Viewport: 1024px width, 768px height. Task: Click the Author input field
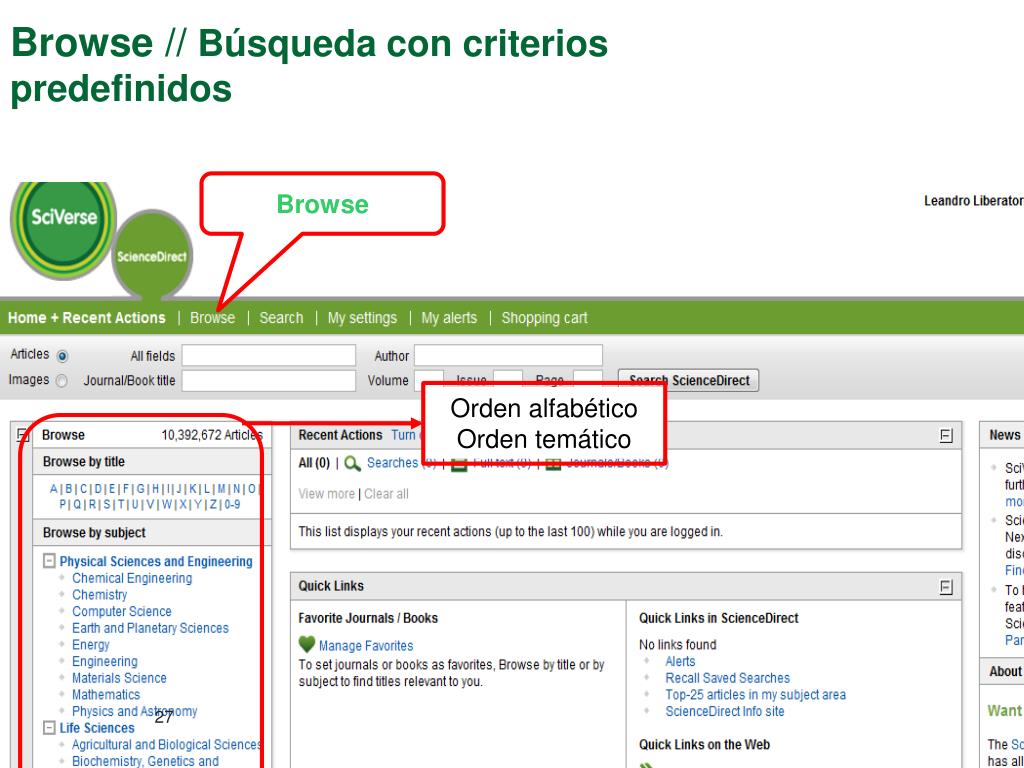[508, 355]
